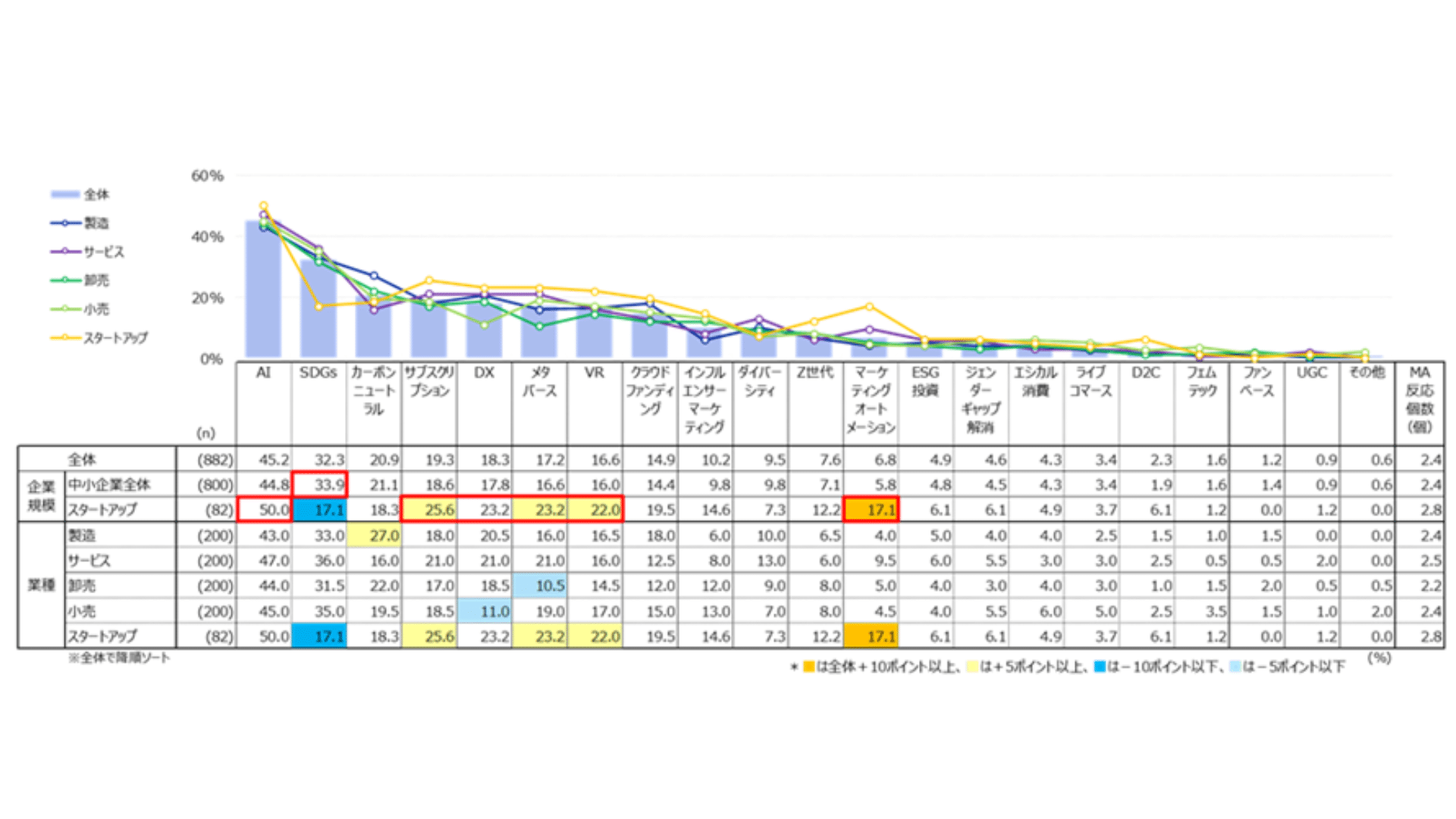
Task: Click the スタートアップ line legend marker
Action: point(65,338)
